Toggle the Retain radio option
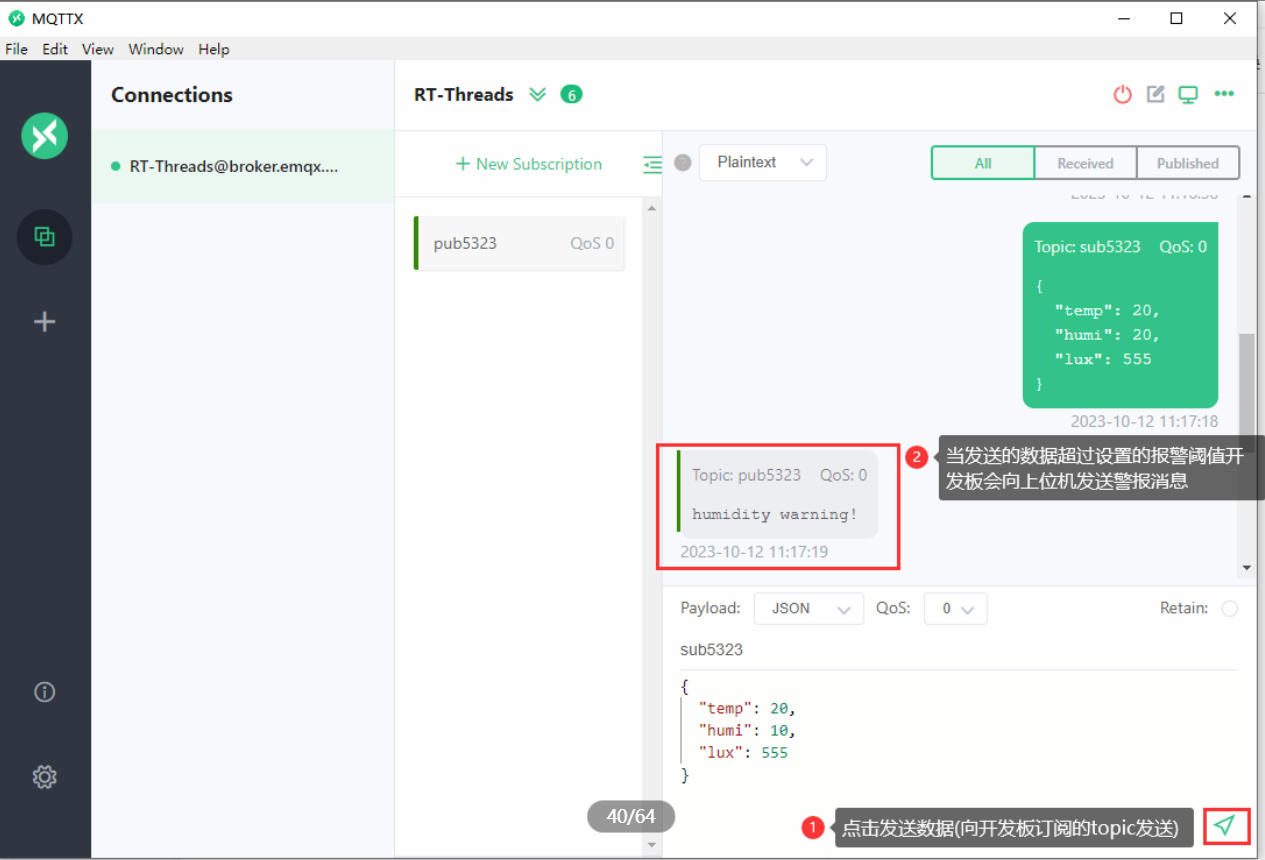1265x860 pixels. (x=1230, y=609)
